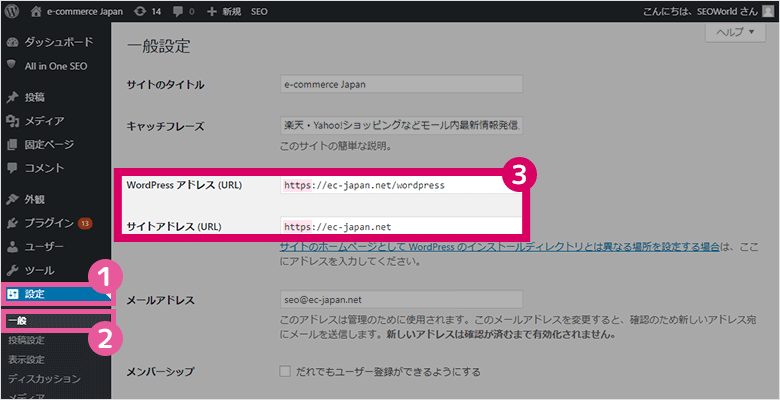The width and height of the screenshot is (780, 400).
Task: Select the ディスカッション submenu item
Action: pyautogui.click(x=44, y=379)
